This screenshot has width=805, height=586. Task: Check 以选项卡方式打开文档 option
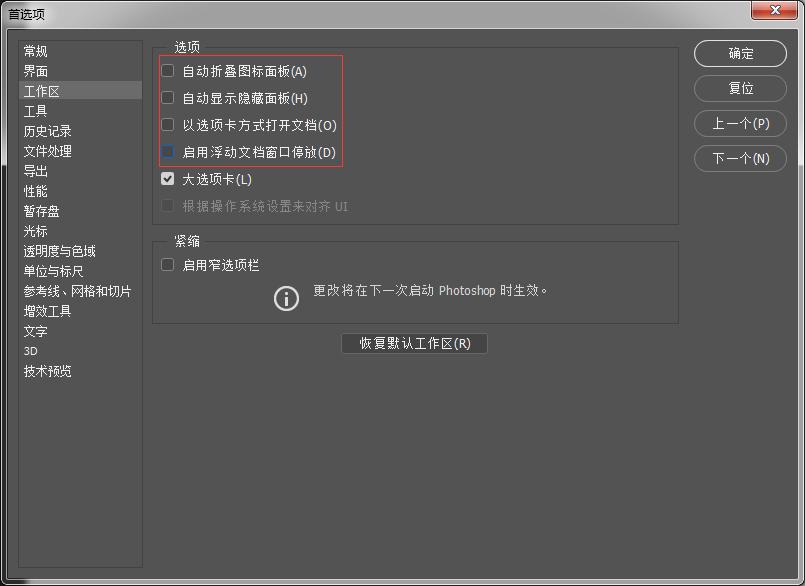click(x=167, y=124)
